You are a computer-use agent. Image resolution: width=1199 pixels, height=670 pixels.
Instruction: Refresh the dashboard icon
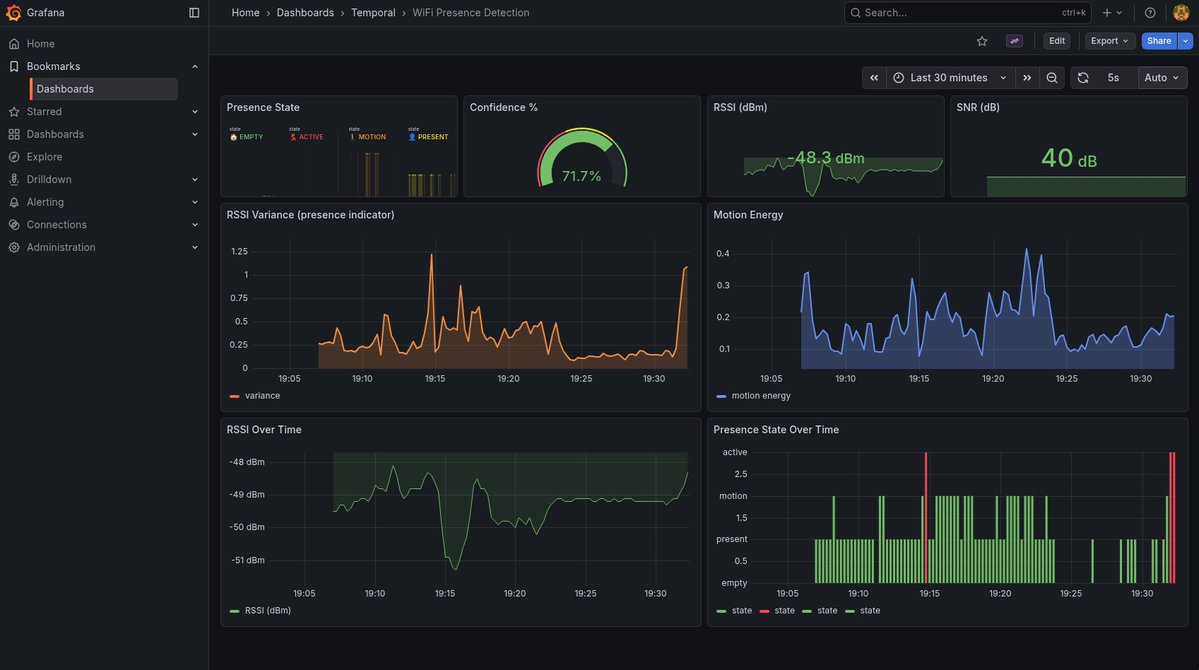point(1083,78)
